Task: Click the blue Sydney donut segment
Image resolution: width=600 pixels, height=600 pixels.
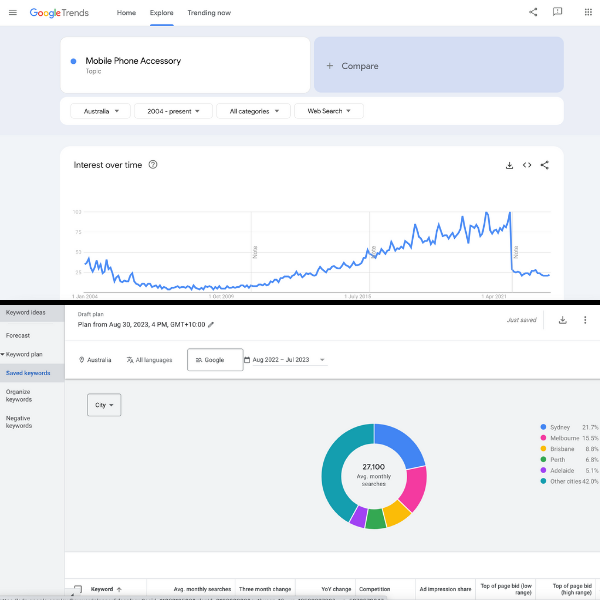Action: (401, 444)
